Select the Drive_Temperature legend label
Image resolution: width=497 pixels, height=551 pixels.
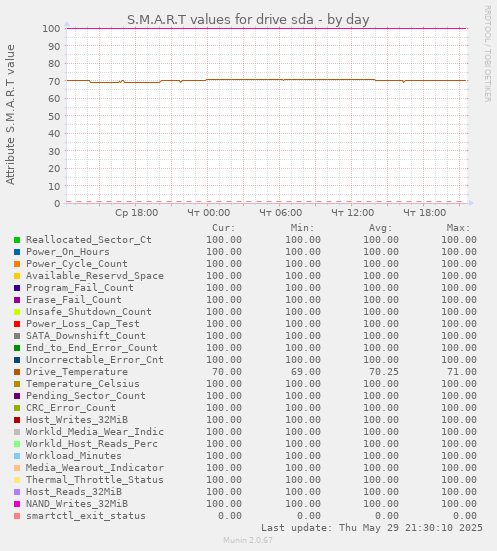tap(77, 372)
